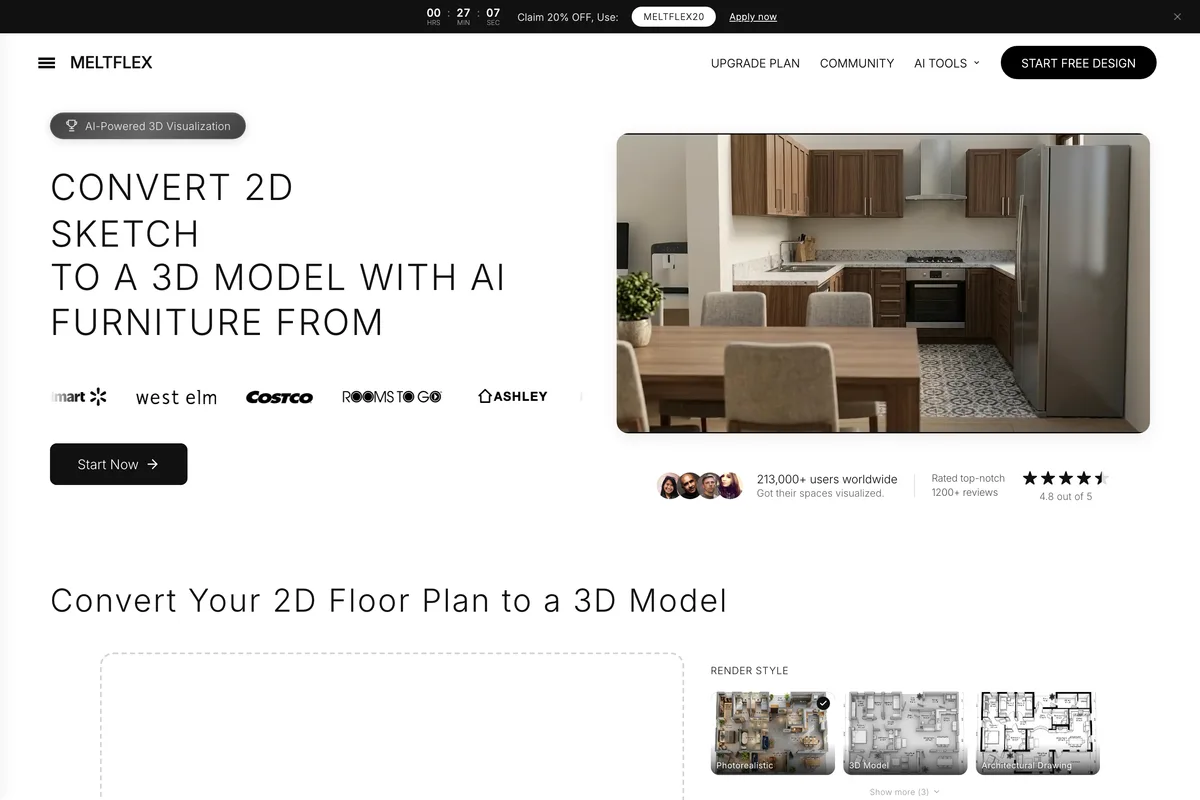
Task: Select the Architectural Drawing render style
Action: (1038, 733)
